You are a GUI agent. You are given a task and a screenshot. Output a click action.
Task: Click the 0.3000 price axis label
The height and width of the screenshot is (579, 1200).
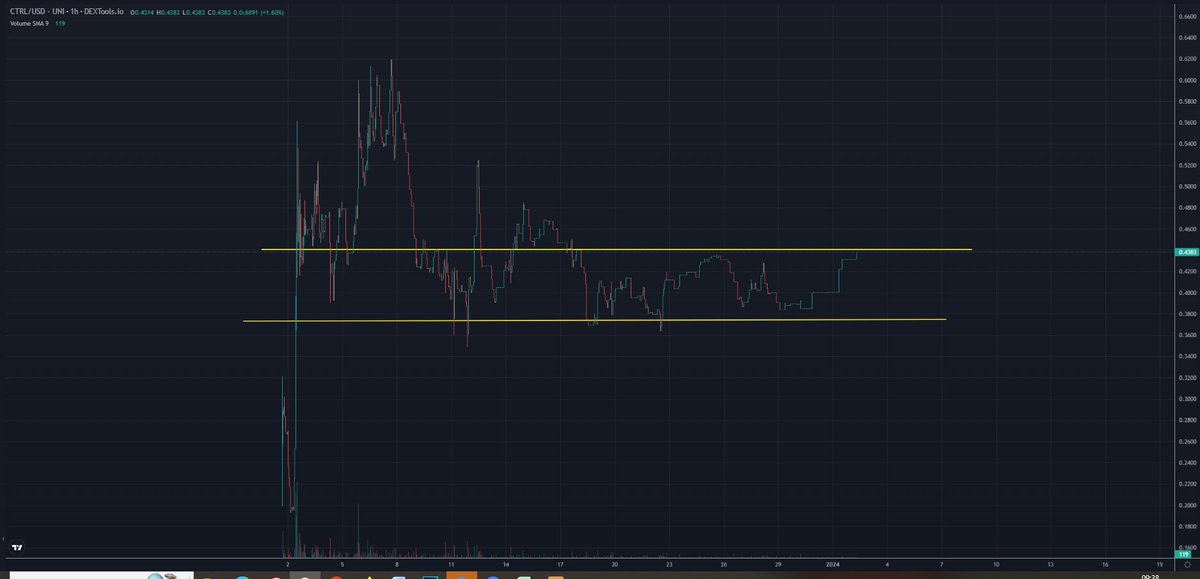point(1188,399)
